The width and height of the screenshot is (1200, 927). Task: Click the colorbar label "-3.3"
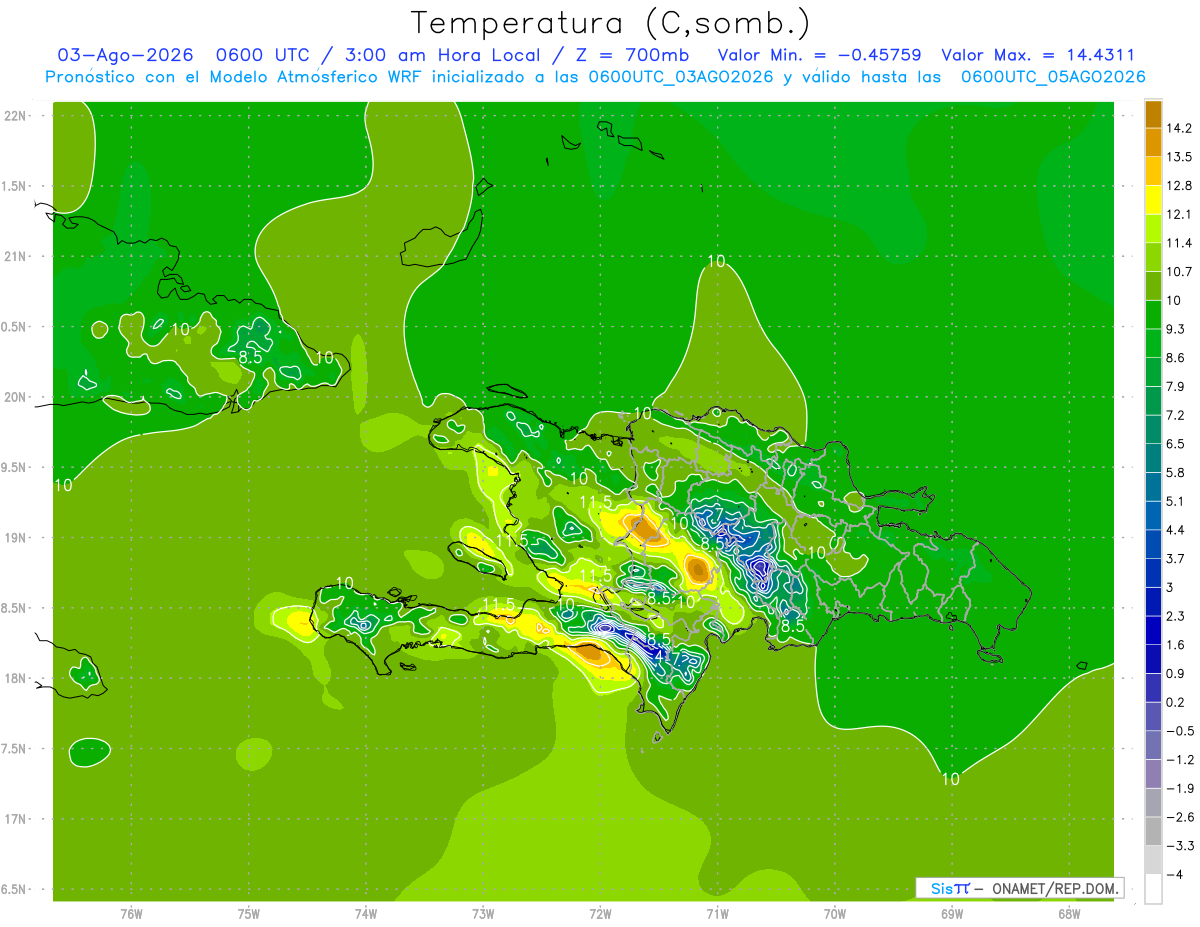[1178, 845]
